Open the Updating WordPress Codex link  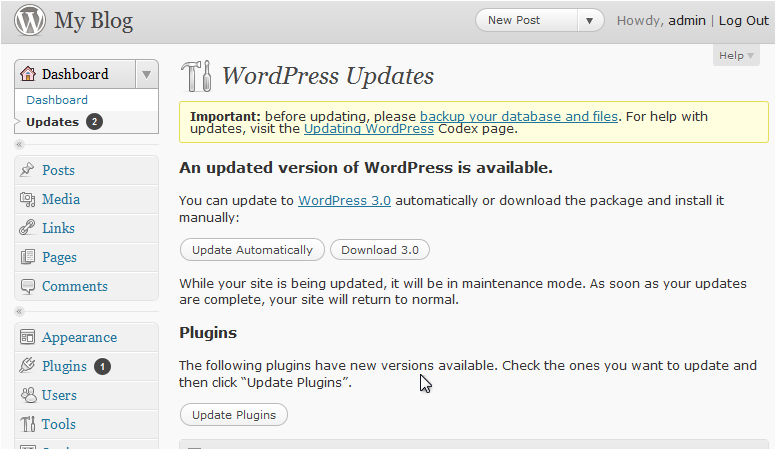[369, 129]
